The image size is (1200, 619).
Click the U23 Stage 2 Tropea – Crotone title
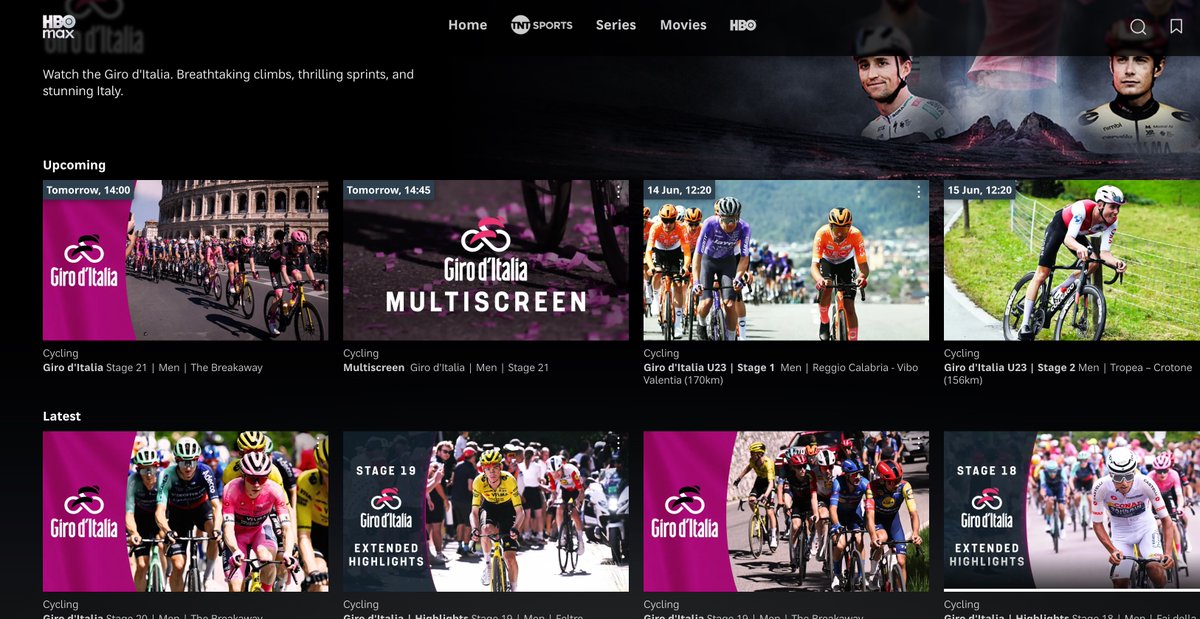tap(1068, 374)
